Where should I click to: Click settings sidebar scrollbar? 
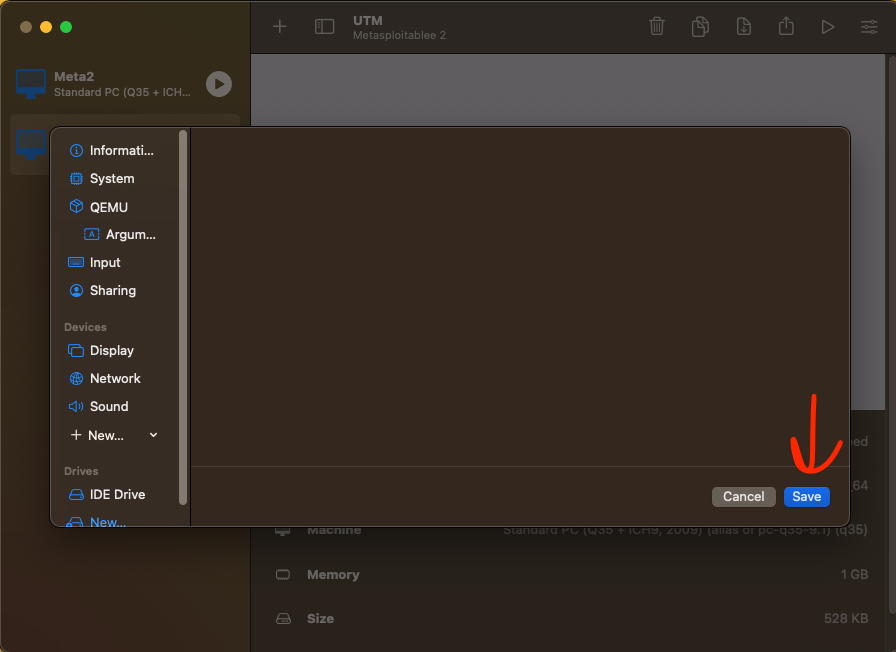(183, 317)
